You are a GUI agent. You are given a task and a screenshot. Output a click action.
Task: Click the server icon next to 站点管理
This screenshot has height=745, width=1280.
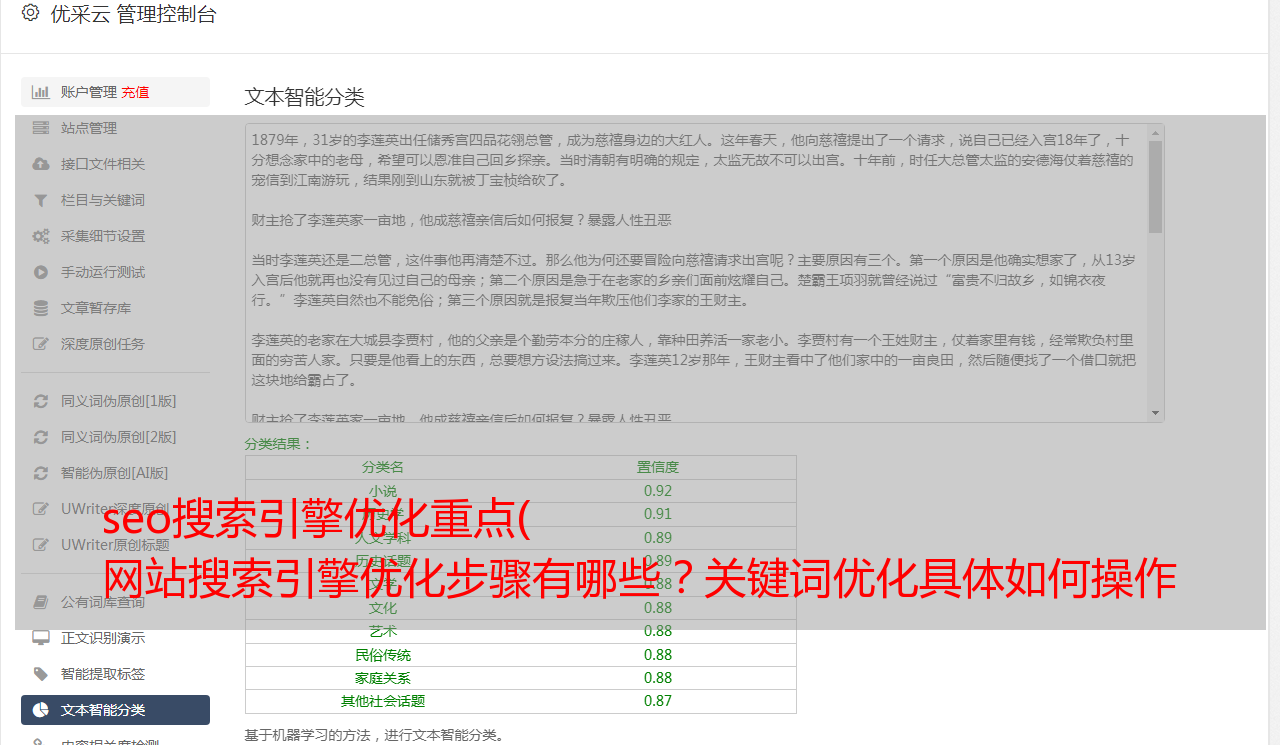pos(41,128)
